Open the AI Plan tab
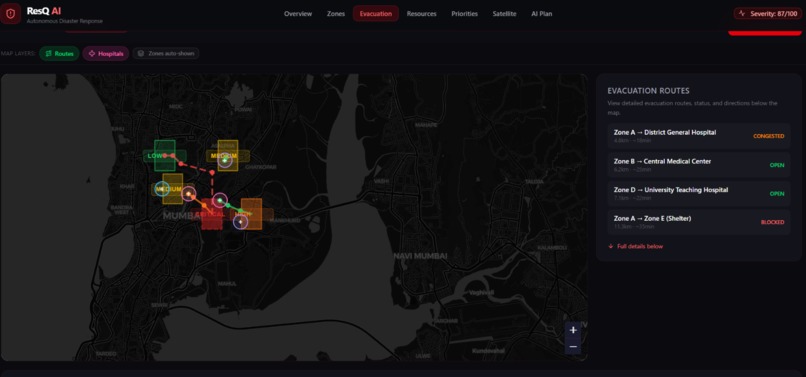The image size is (806, 377). tap(542, 14)
